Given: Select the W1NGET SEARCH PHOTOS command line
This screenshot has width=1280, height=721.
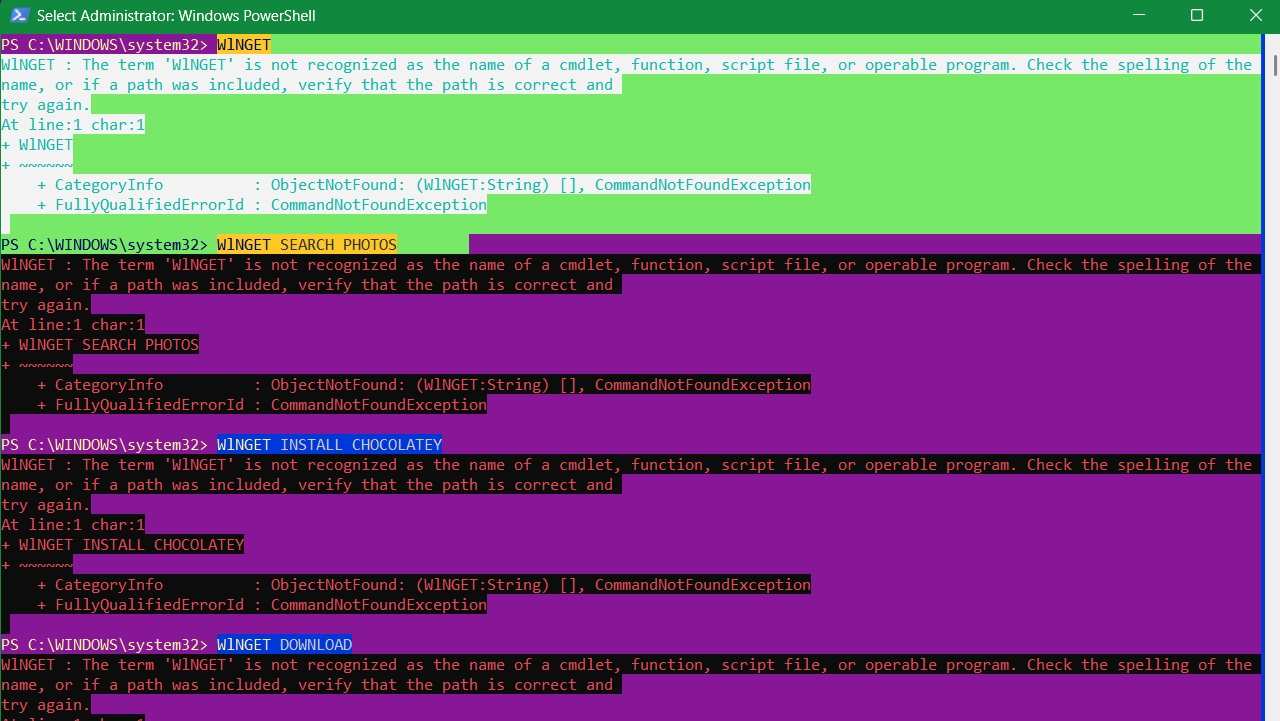Looking at the screenshot, I should point(306,244).
